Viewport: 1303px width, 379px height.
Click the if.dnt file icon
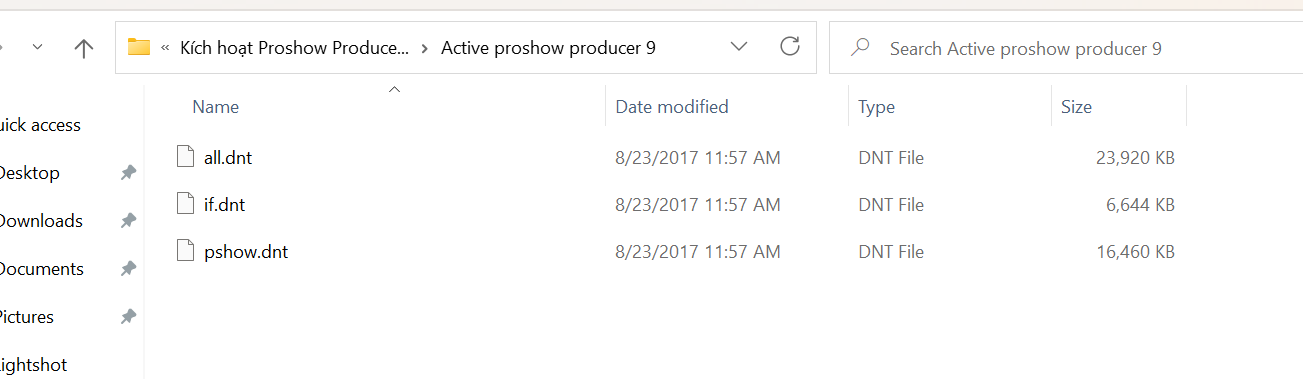click(184, 205)
